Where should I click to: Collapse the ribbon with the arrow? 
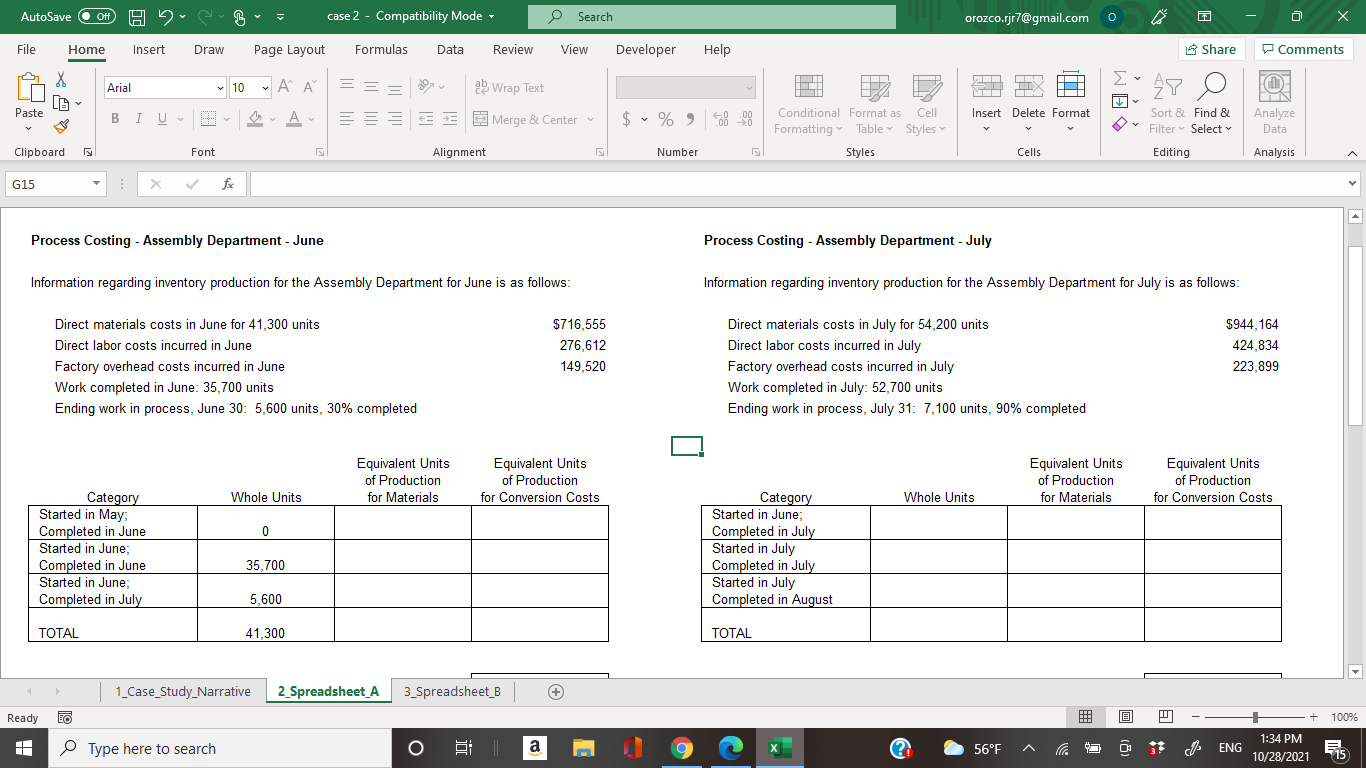tap(1353, 152)
